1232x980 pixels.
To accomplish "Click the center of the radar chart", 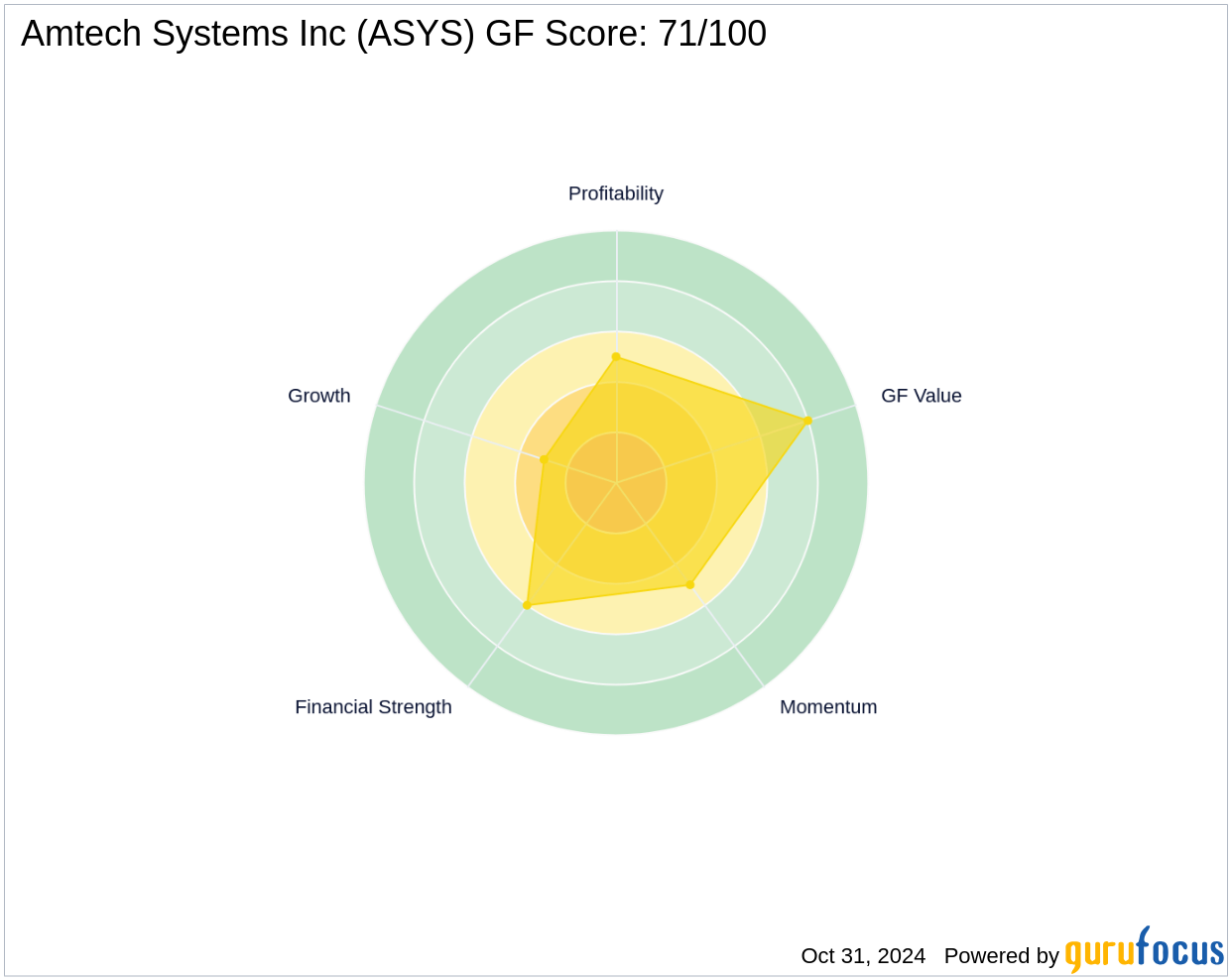I will [x=617, y=481].
